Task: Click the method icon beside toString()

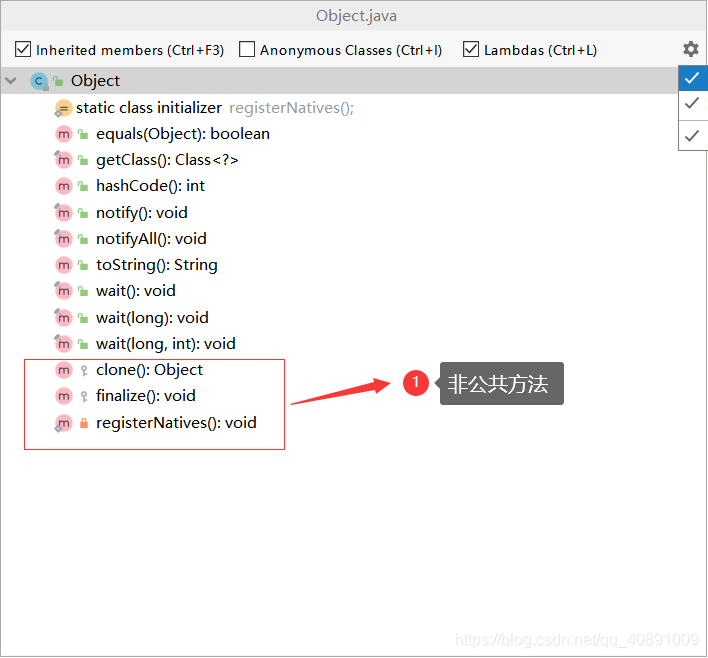Action: (64, 265)
